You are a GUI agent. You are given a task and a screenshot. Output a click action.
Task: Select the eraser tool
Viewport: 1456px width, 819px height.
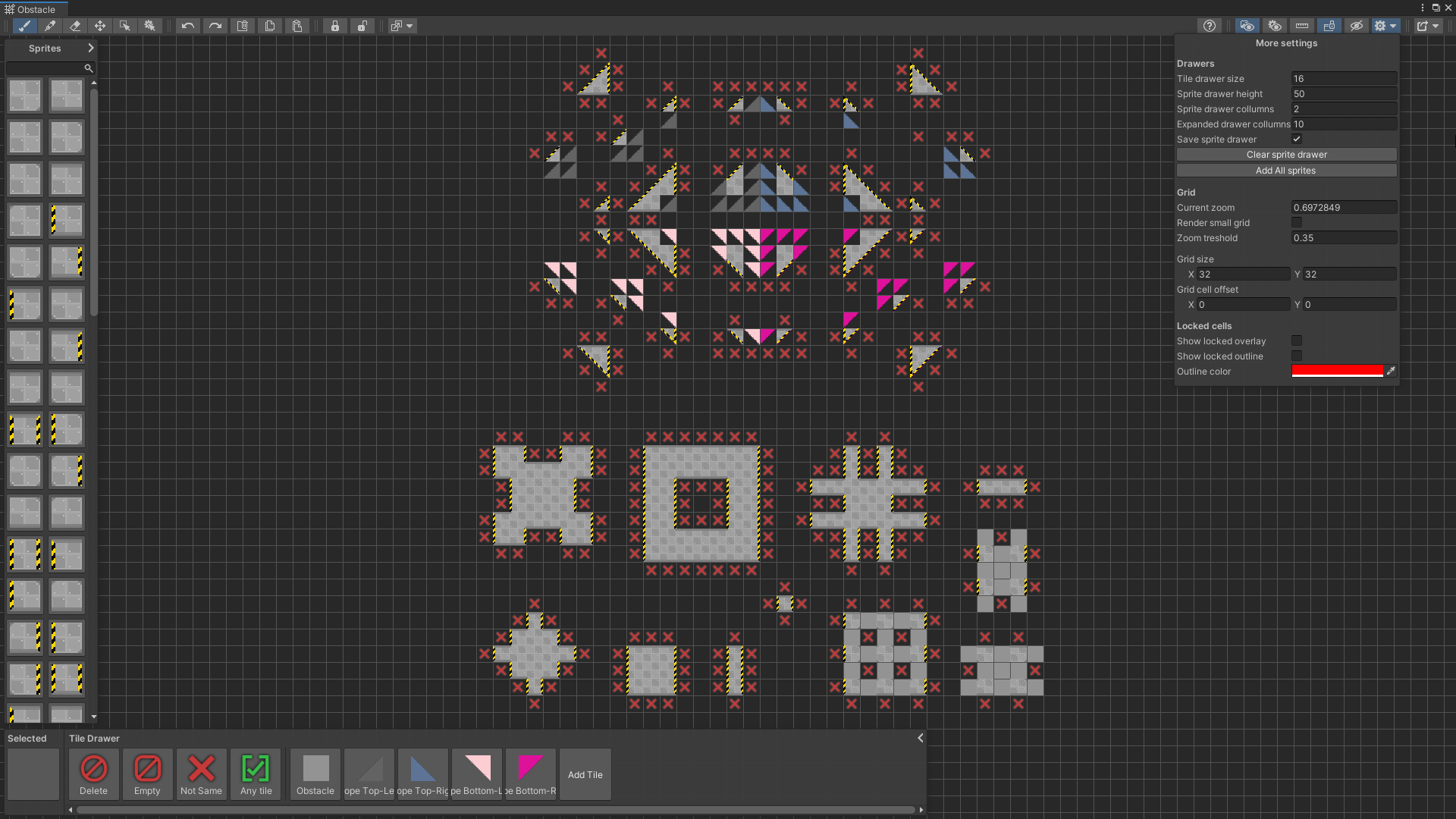(75, 26)
